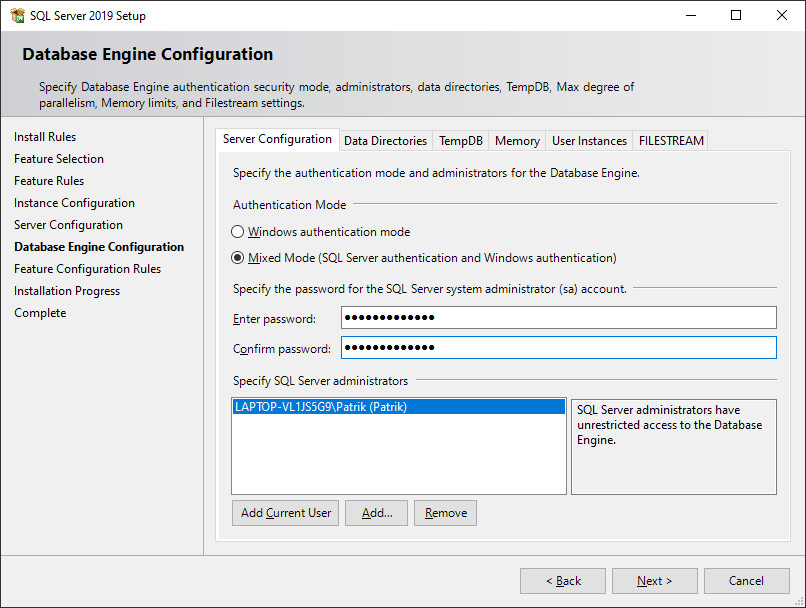The width and height of the screenshot is (806, 608).
Task: Select Windows authentication mode radio button
Action: 237,232
